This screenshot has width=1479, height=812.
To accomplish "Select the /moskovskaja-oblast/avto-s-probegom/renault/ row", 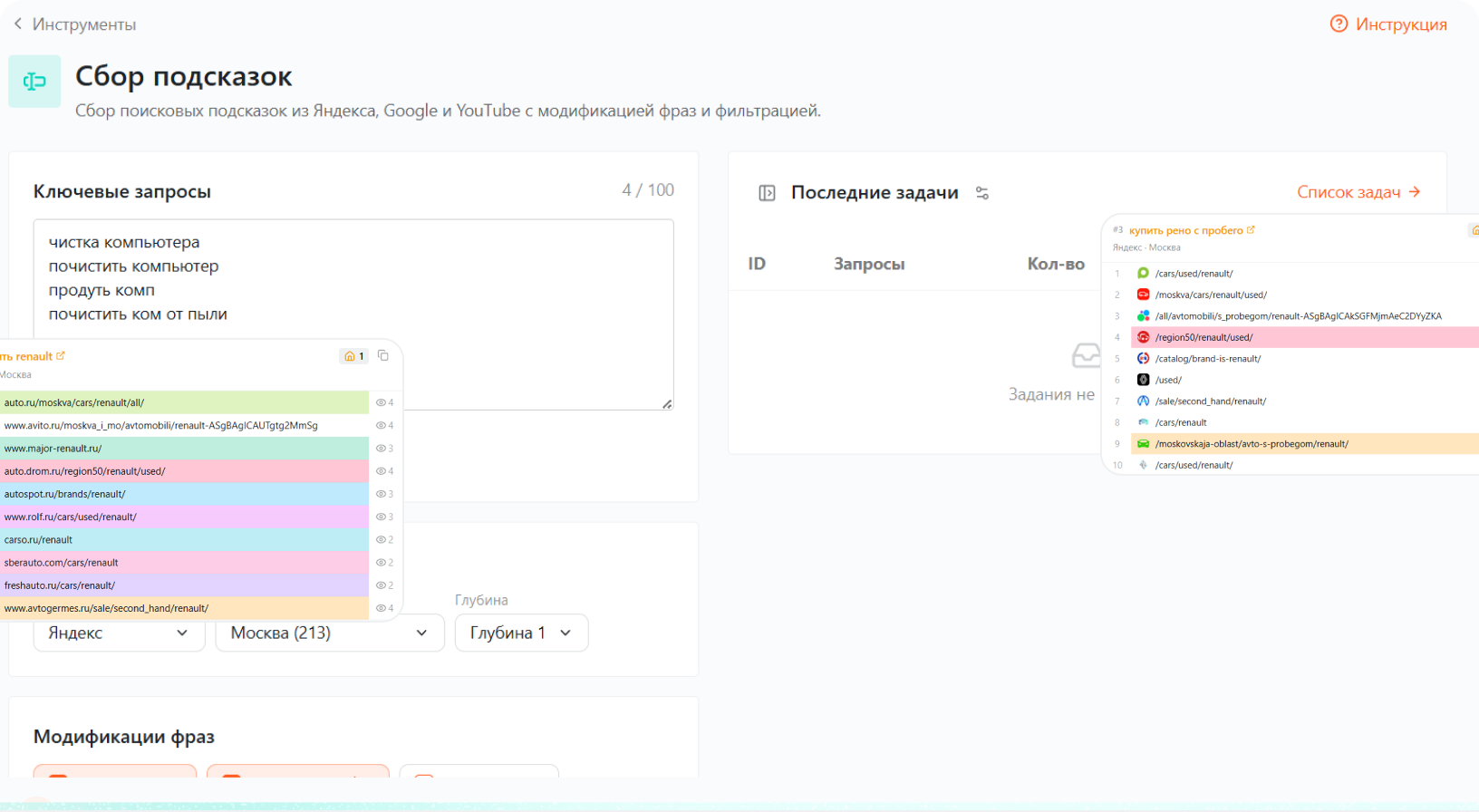I will (1305, 444).
